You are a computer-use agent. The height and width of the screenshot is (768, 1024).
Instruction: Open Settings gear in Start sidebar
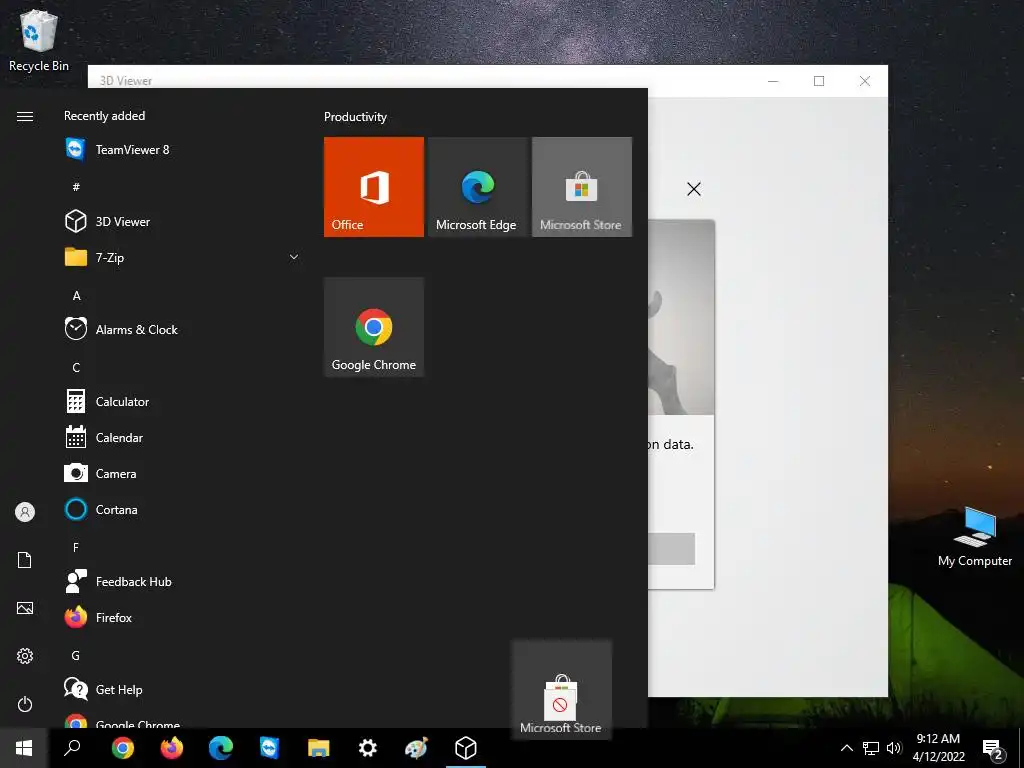pos(25,656)
